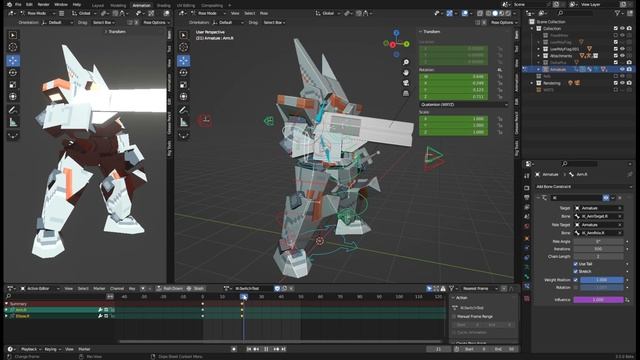
Task: Toggle camera view icon in viewport
Action: click(406, 83)
